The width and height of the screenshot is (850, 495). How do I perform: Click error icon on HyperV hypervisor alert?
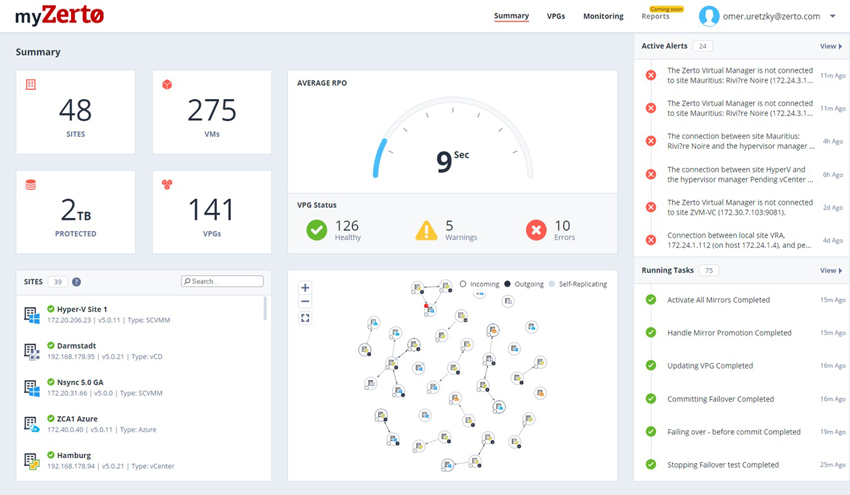point(651,174)
